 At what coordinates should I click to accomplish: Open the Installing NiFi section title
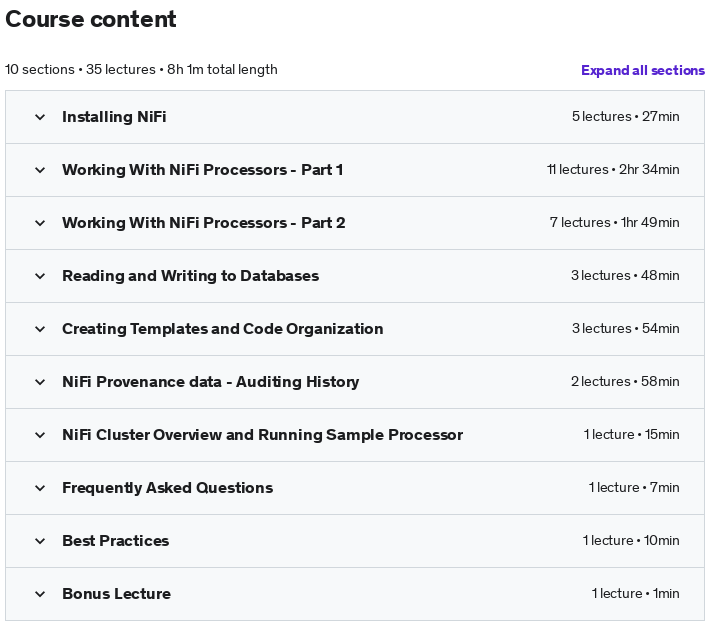(x=114, y=117)
